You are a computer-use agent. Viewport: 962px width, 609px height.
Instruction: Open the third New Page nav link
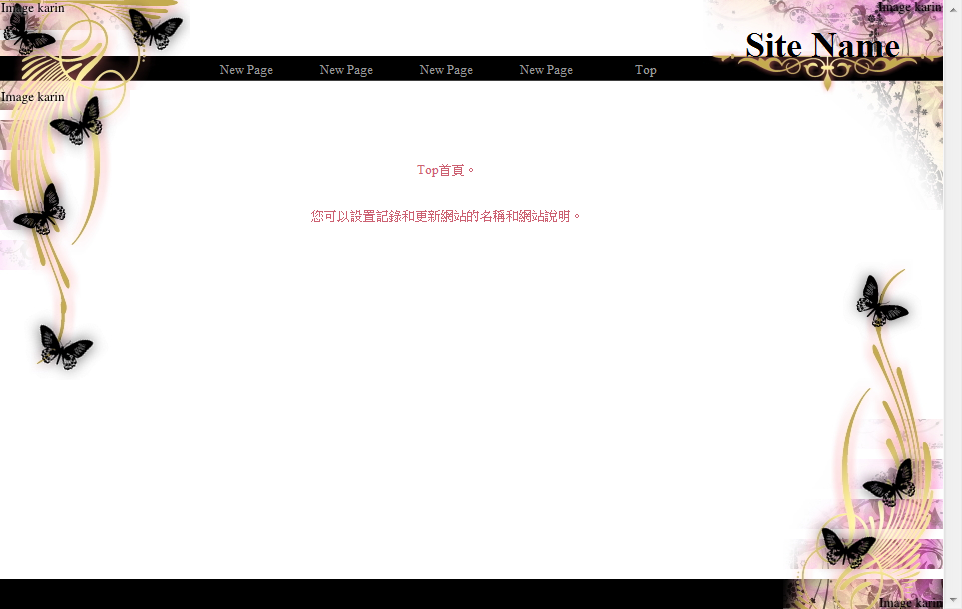click(x=446, y=70)
